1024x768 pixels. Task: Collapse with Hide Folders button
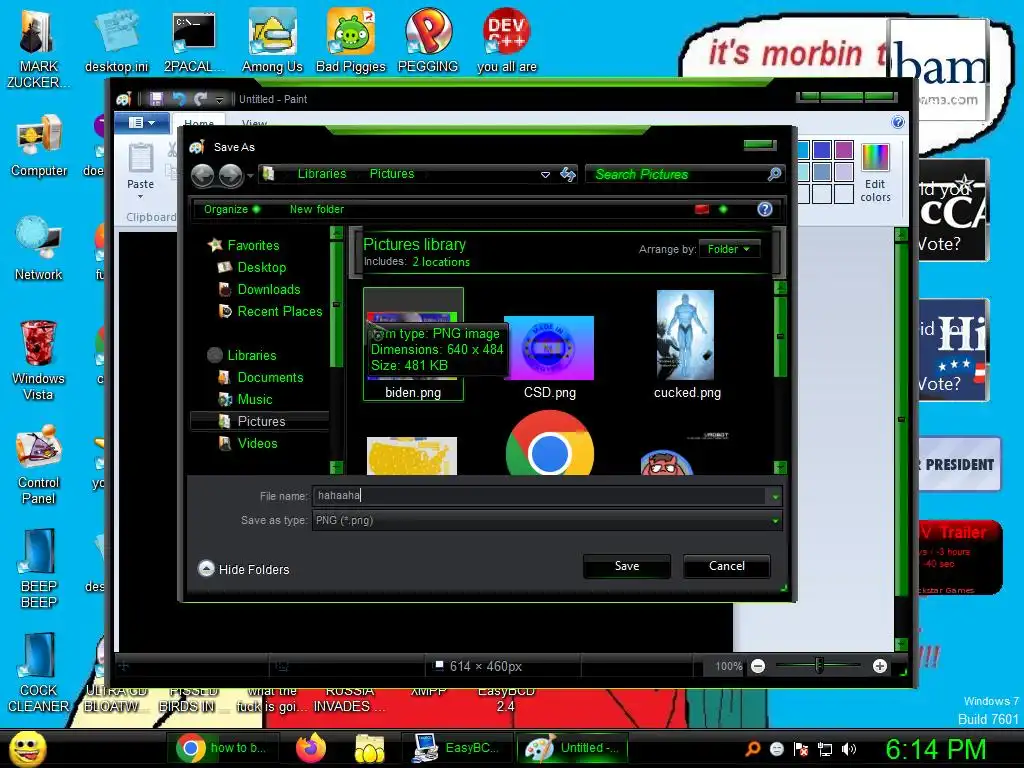tap(244, 569)
